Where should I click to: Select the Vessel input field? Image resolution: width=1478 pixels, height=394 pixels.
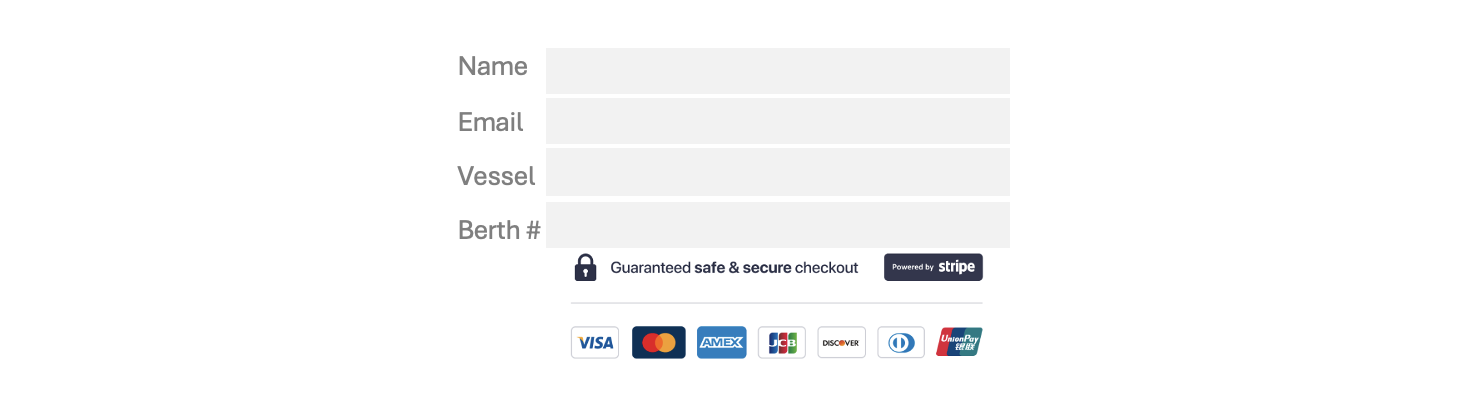pyautogui.click(x=778, y=172)
